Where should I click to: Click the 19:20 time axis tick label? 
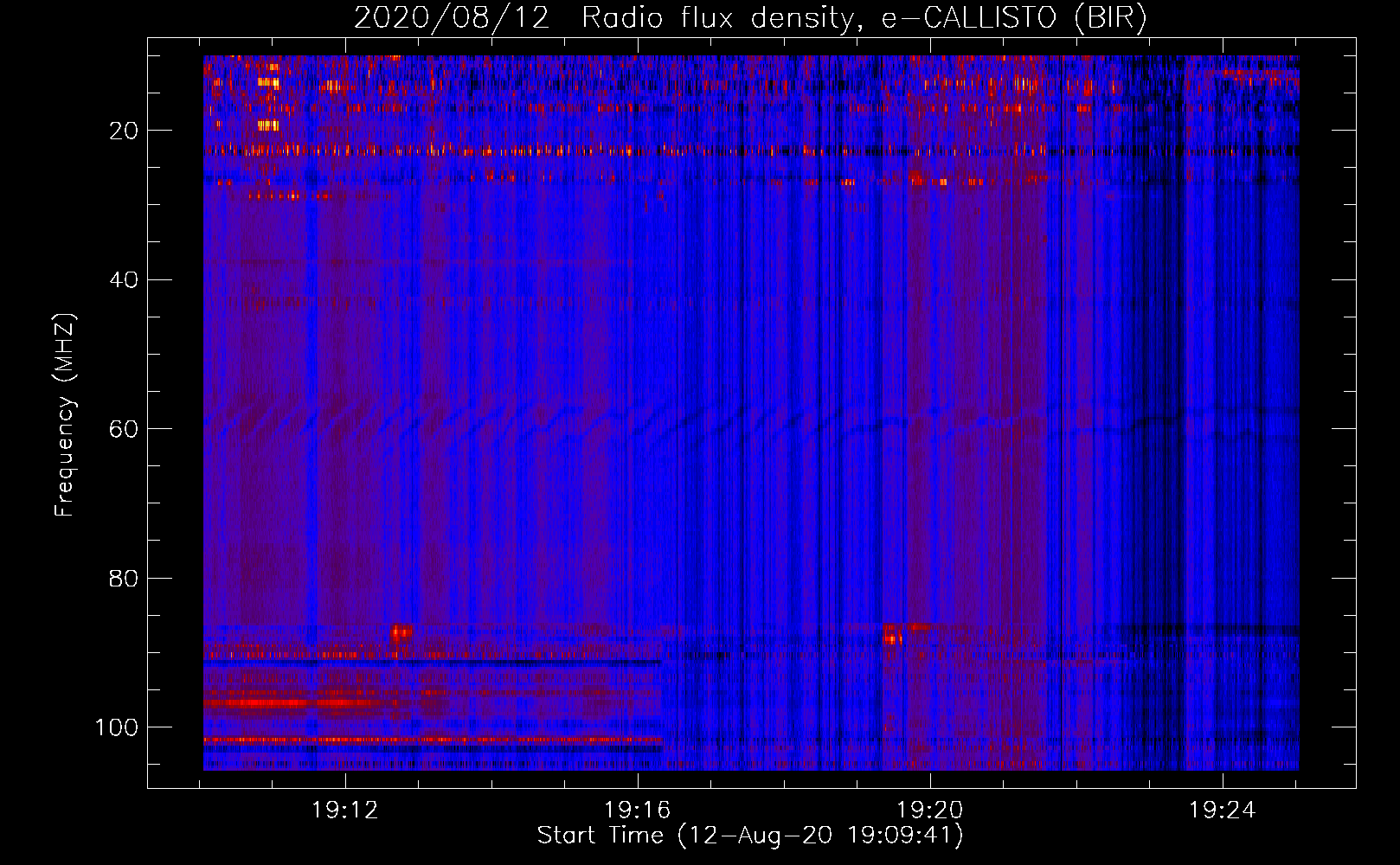pos(930,811)
